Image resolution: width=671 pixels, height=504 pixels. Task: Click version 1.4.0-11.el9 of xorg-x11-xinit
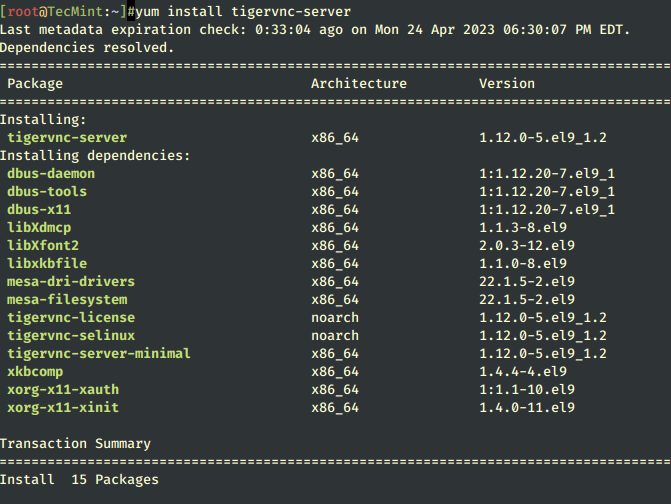tap(527, 407)
